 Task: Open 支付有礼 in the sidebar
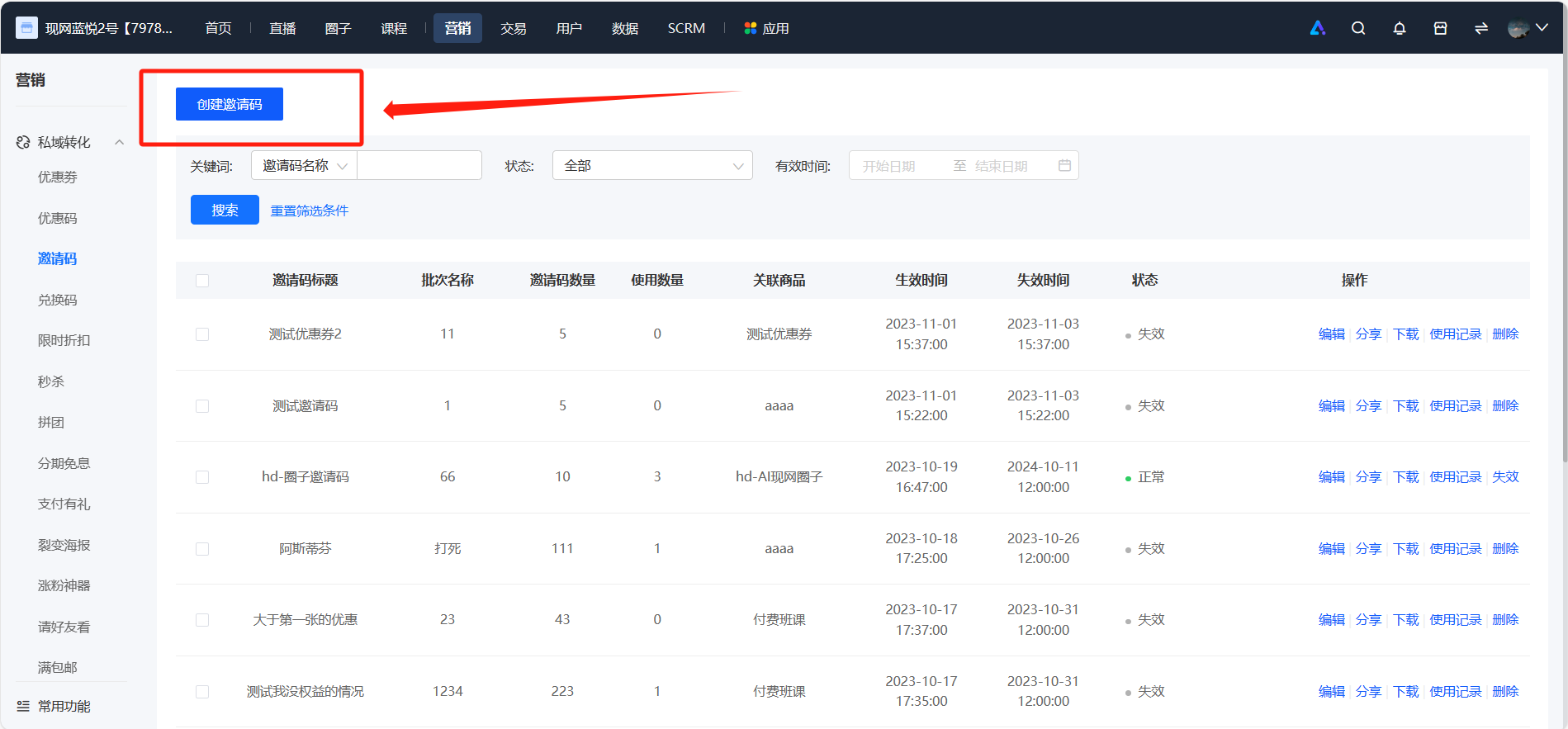click(64, 504)
